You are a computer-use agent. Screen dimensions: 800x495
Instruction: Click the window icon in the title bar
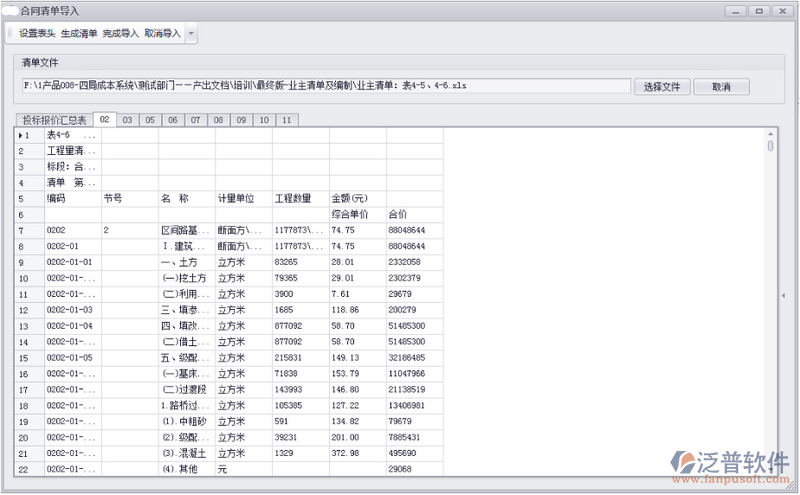pos(14,10)
